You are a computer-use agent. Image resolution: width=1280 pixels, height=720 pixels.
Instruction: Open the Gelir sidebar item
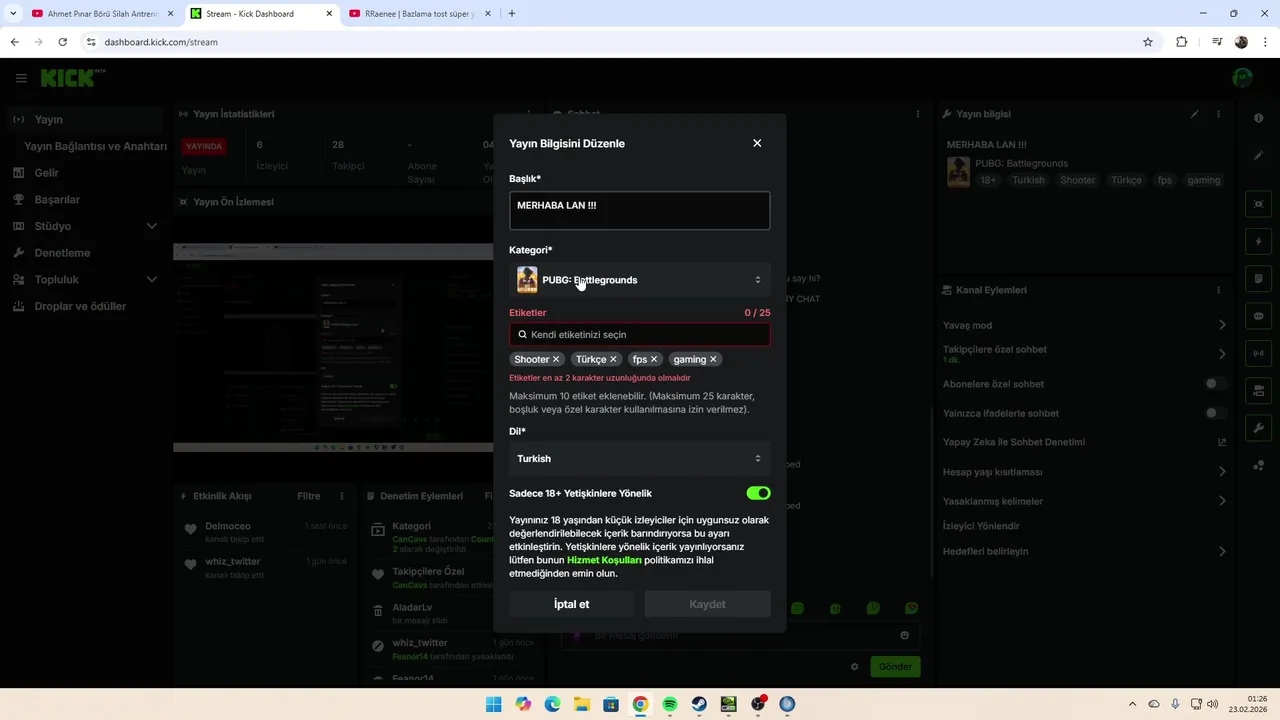(84, 173)
